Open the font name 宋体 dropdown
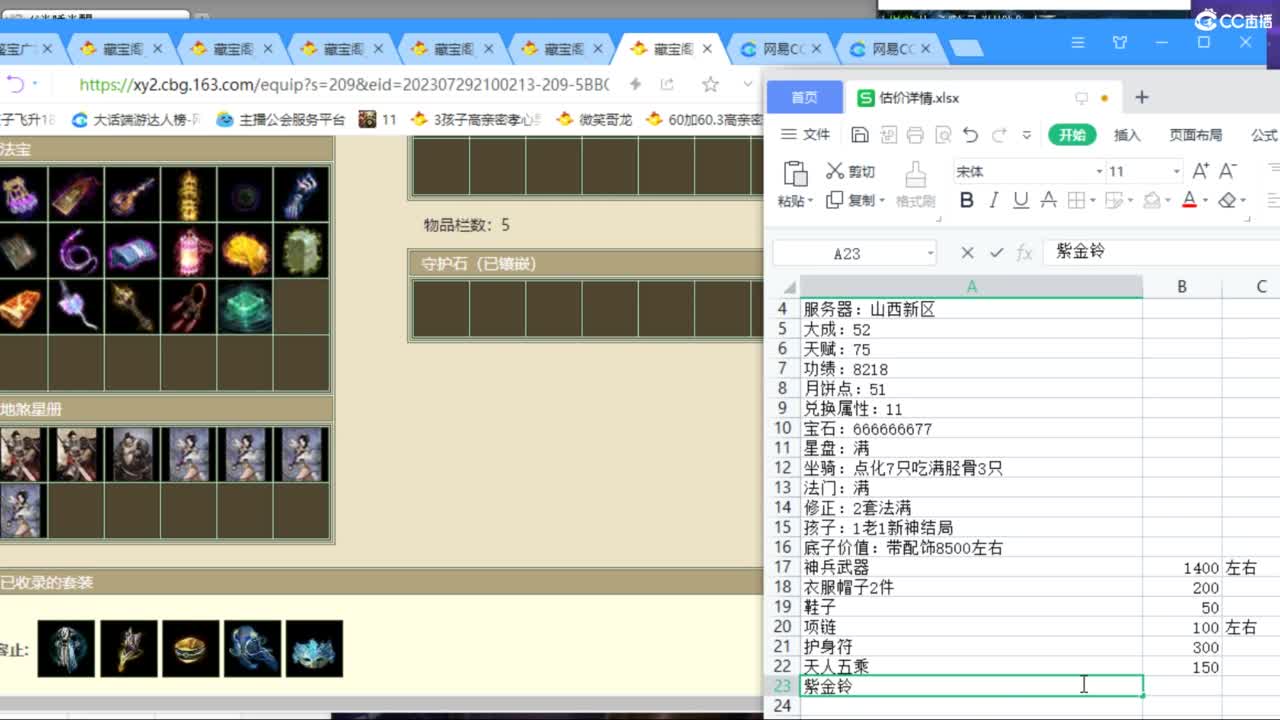Screen dimensions: 1280x720 point(1099,172)
